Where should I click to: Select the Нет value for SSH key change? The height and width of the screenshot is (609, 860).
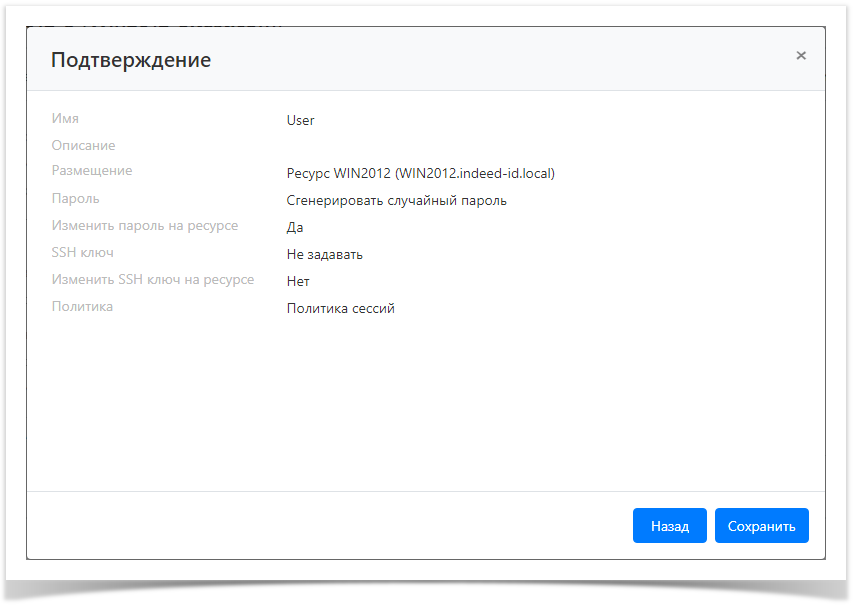pyautogui.click(x=298, y=281)
